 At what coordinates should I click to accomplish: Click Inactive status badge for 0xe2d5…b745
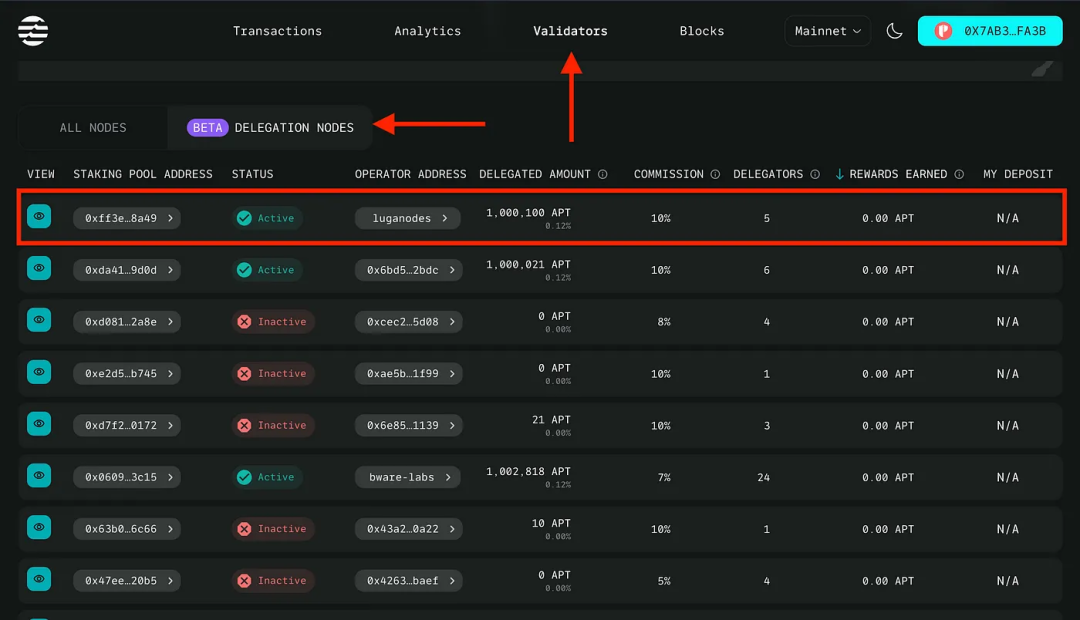273,373
